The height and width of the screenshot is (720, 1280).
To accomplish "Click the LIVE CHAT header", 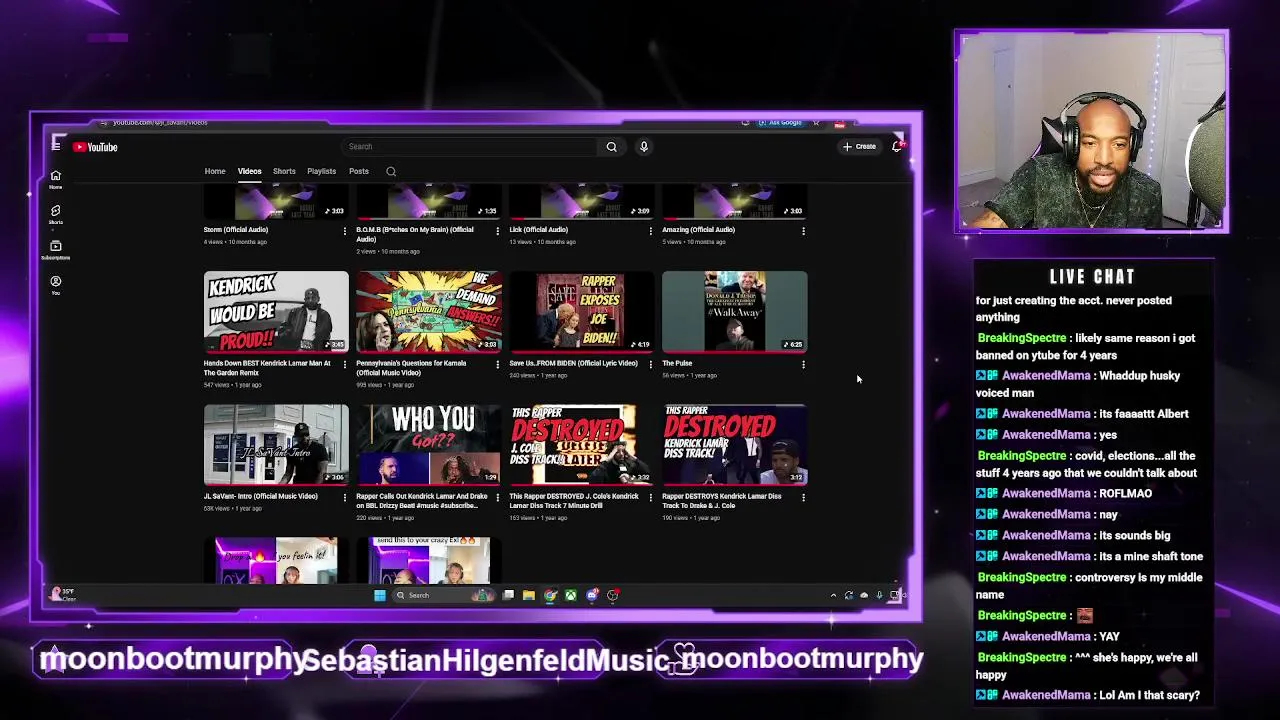I will tap(1092, 277).
